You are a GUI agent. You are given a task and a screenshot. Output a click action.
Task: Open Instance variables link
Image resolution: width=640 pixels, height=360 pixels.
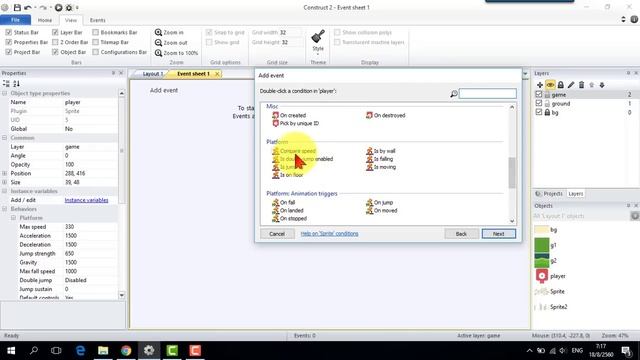click(87, 200)
